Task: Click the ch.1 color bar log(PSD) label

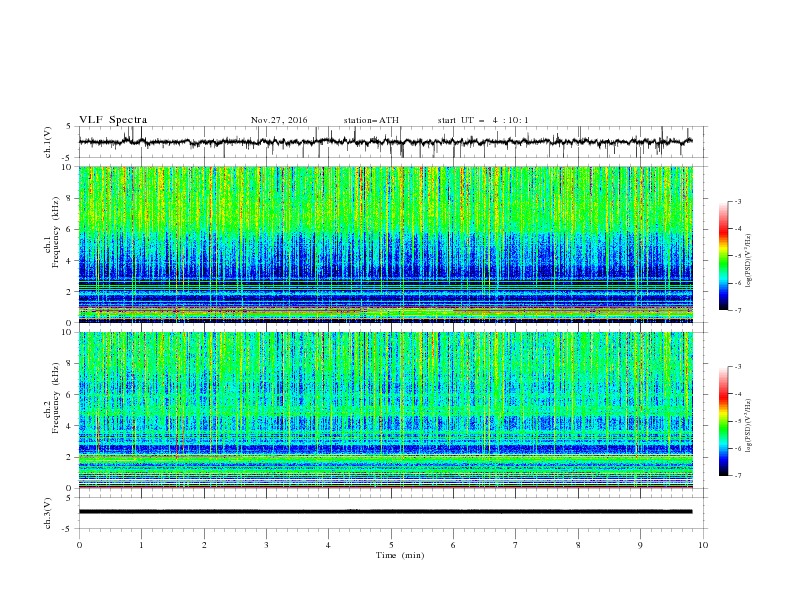Action: pos(749,261)
